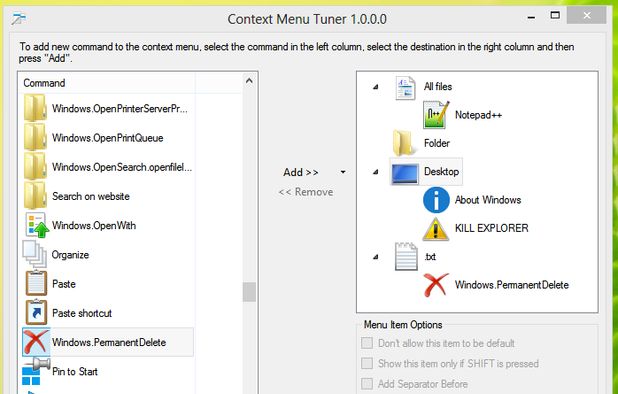Select KILL EXPLORER label in tree

coord(491,228)
